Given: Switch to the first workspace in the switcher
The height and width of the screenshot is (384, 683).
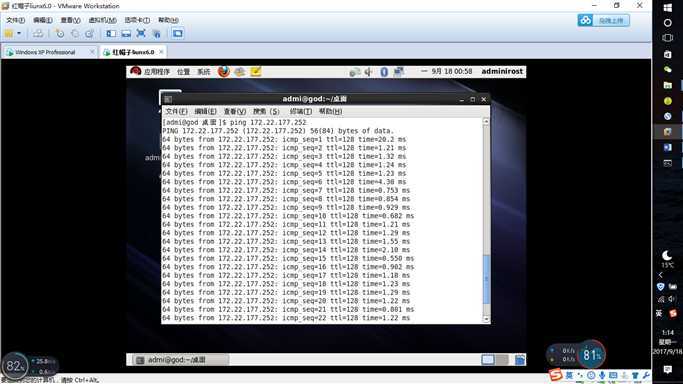Looking at the screenshot, I should 488,360.
